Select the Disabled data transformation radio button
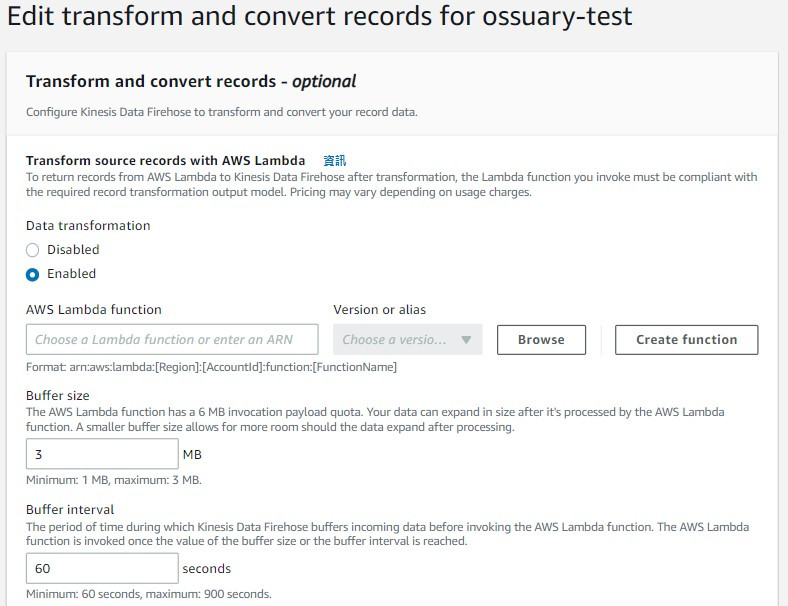Screen dimensions: 788x606 pos(33,250)
